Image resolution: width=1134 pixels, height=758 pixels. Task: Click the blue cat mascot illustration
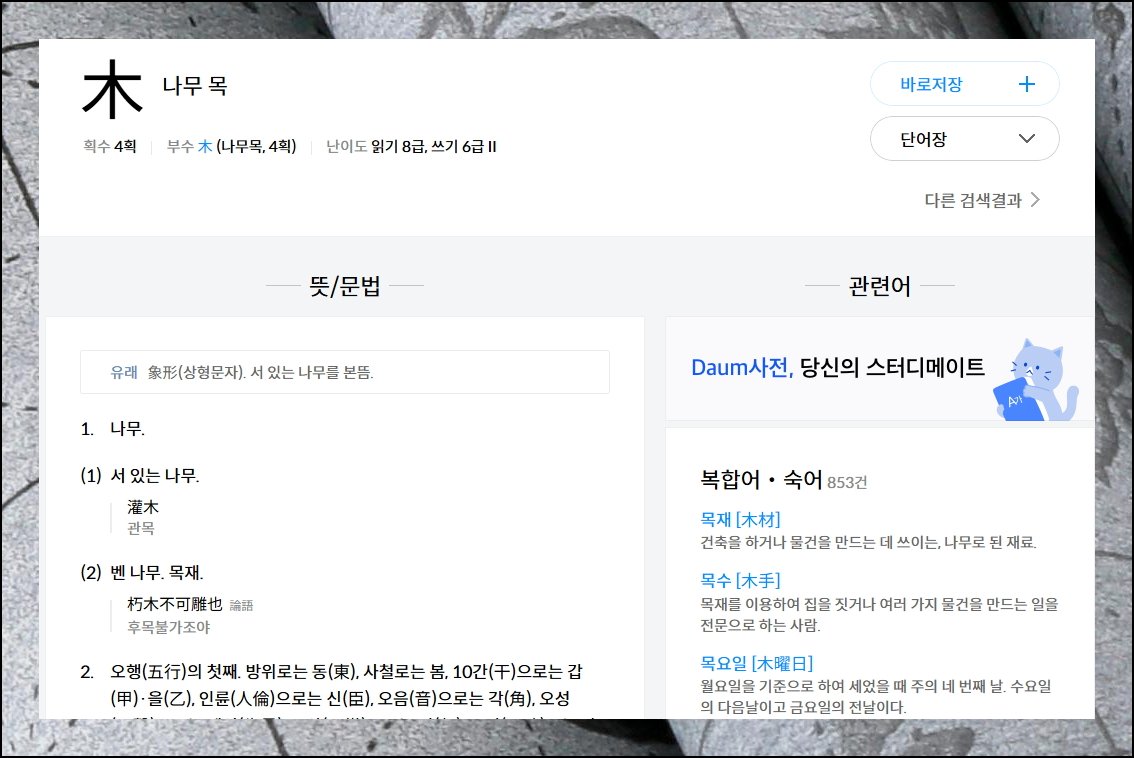click(1036, 380)
